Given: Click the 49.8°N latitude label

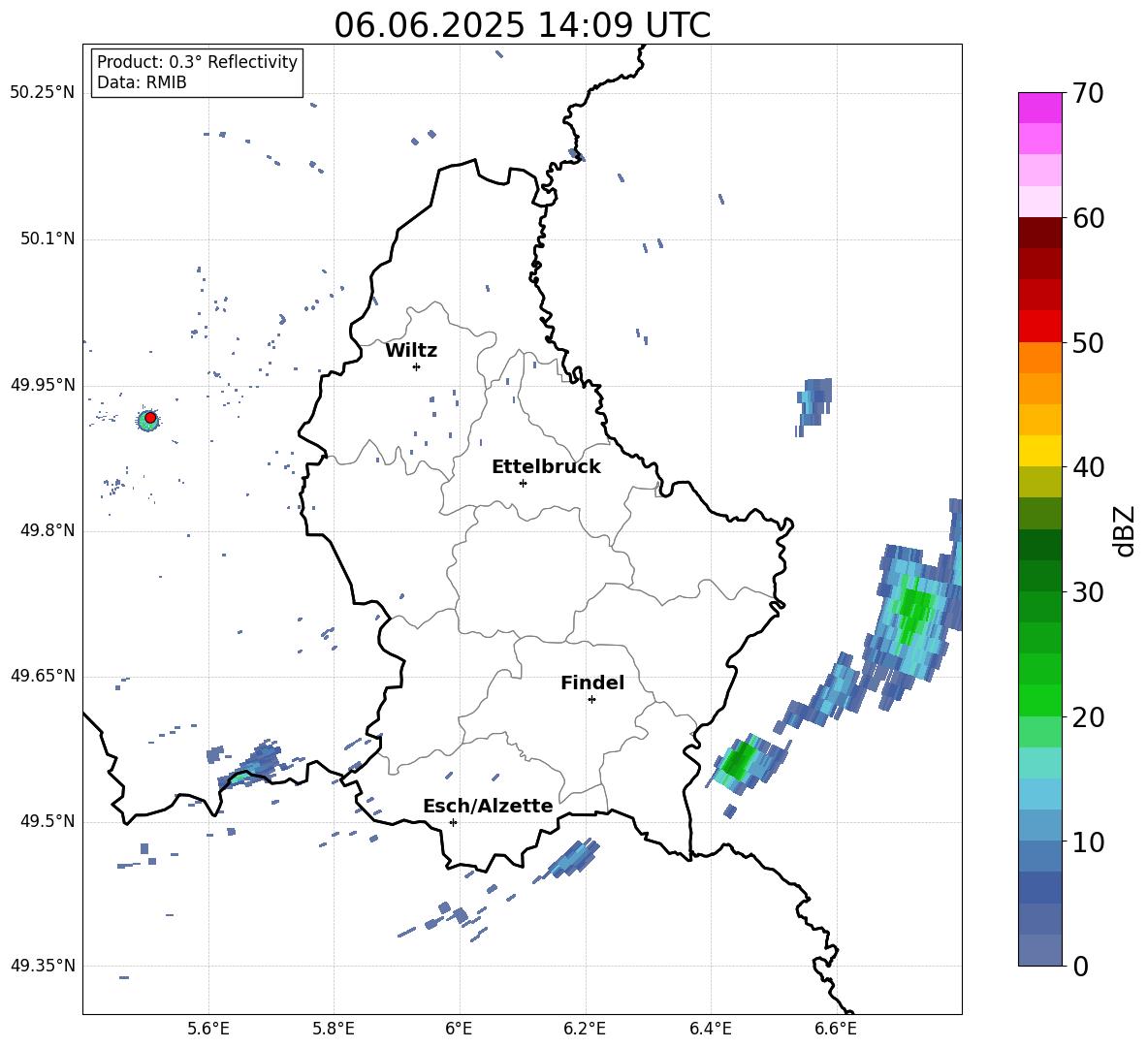Looking at the screenshot, I should pos(48,530).
